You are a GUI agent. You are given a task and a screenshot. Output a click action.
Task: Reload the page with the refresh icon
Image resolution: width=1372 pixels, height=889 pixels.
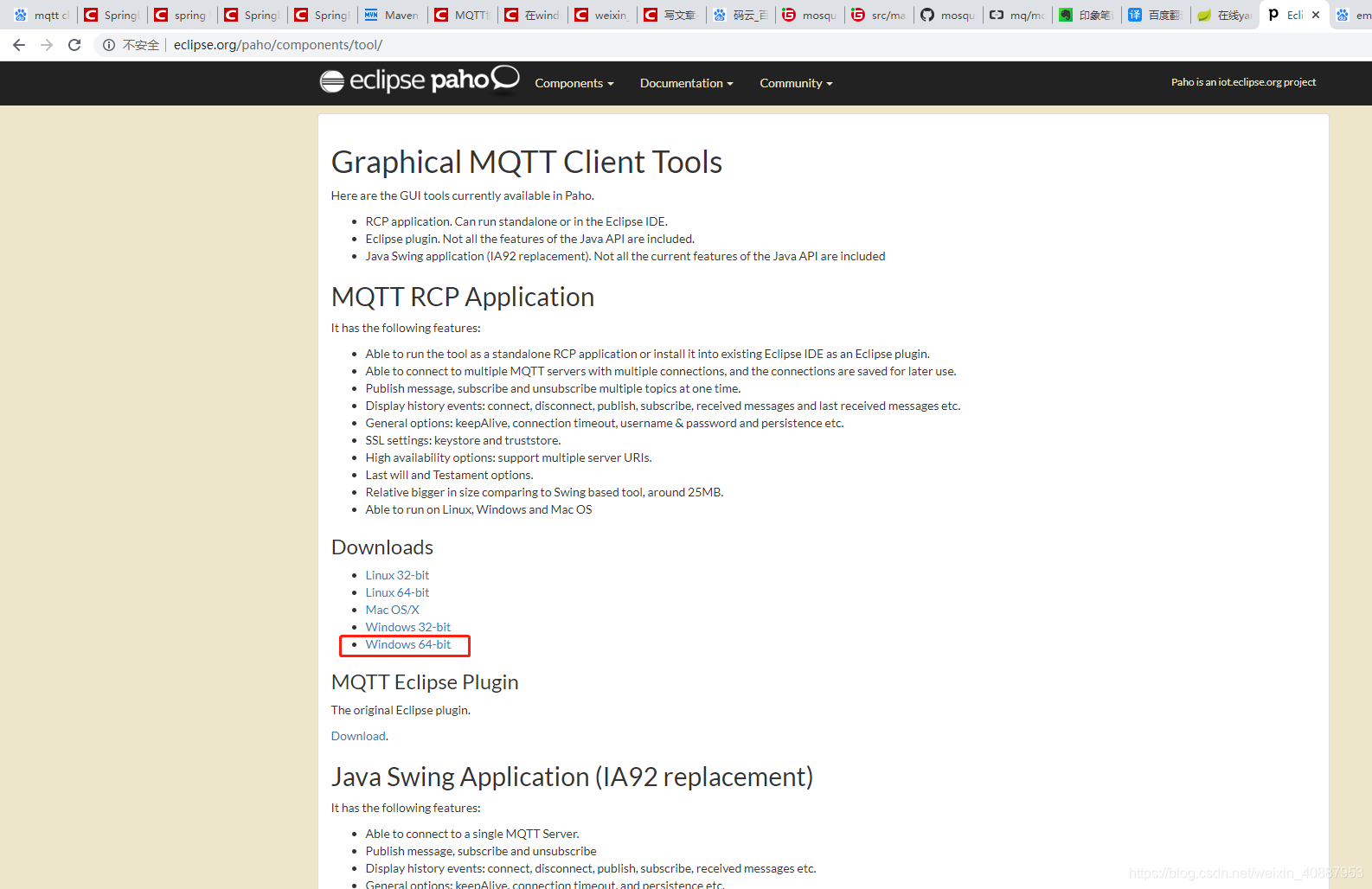[x=74, y=45]
